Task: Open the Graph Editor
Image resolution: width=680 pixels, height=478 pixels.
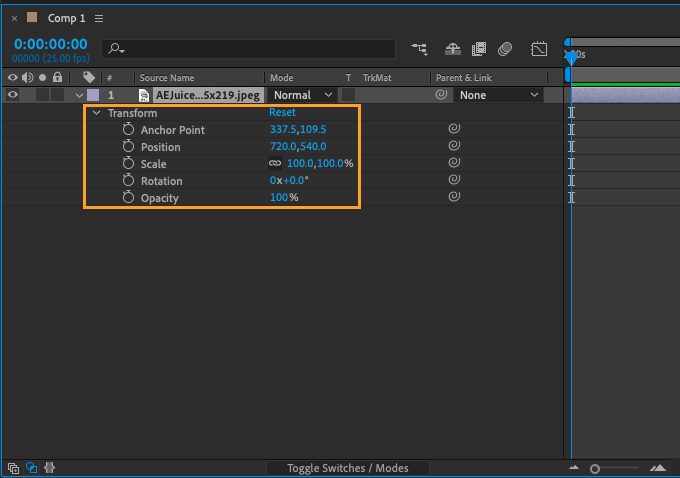Action: coord(539,48)
